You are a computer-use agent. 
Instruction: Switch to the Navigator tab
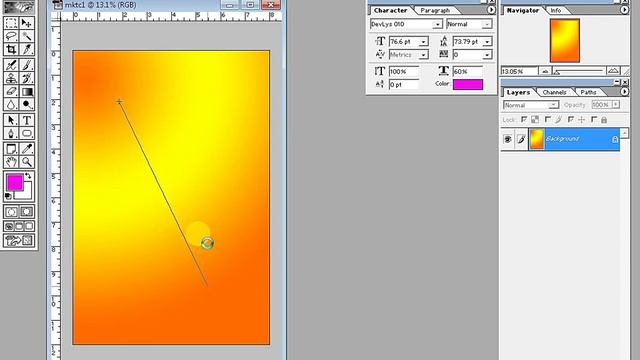523,10
